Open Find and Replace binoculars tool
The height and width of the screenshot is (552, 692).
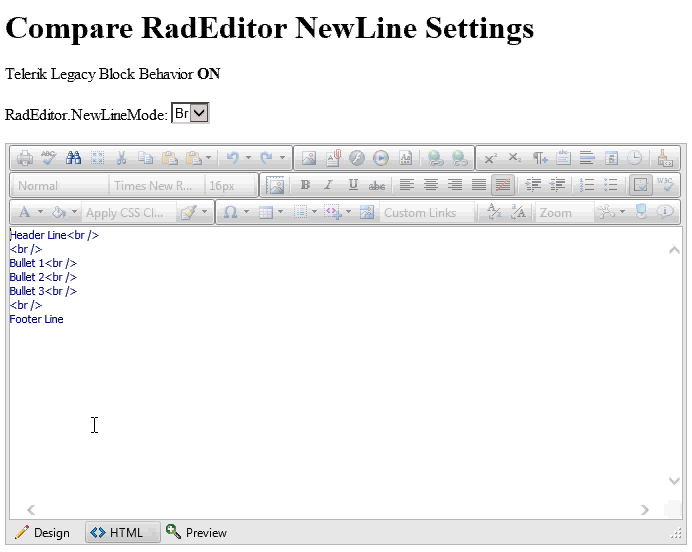click(x=73, y=158)
